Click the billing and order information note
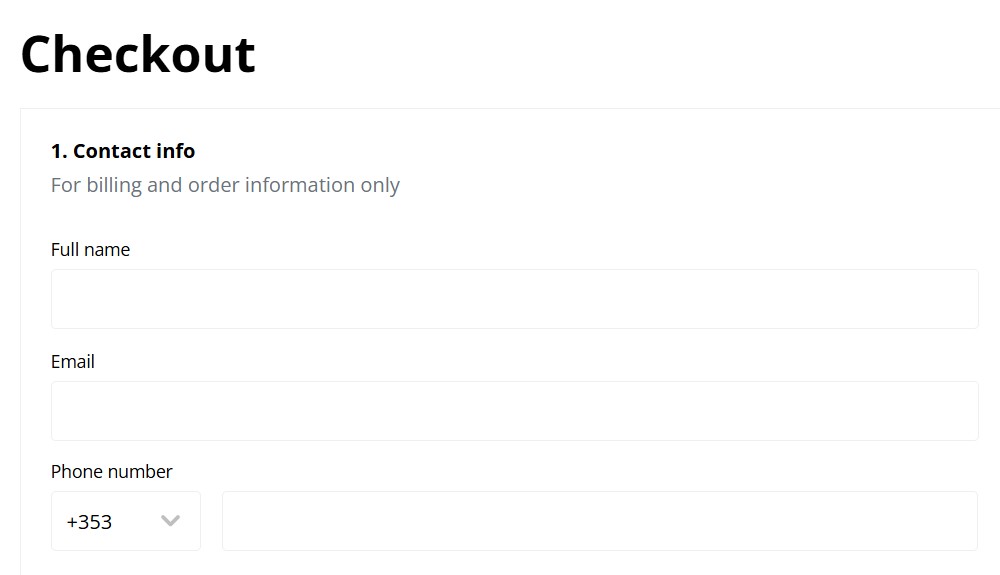This screenshot has width=1000, height=575. (x=225, y=185)
